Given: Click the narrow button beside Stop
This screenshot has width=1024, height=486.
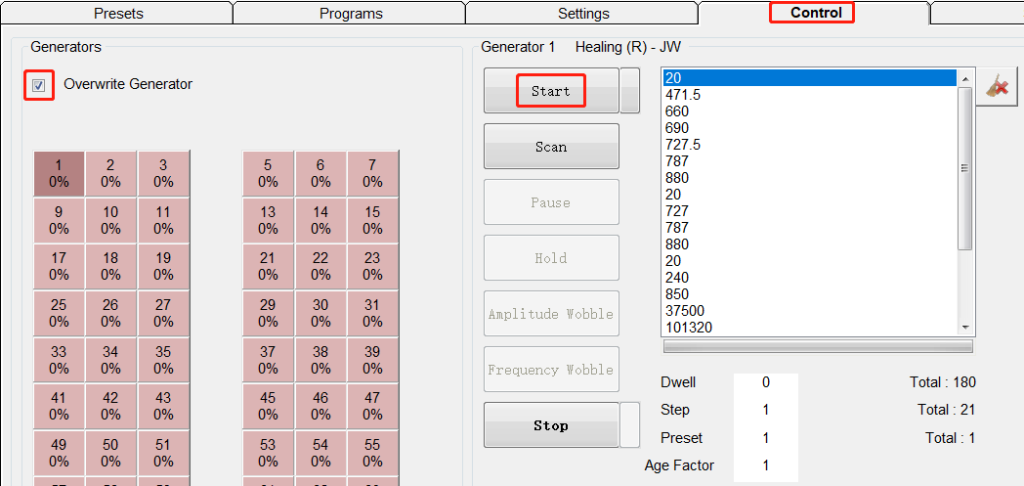Looking at the screenshot, I should (629, 425).
